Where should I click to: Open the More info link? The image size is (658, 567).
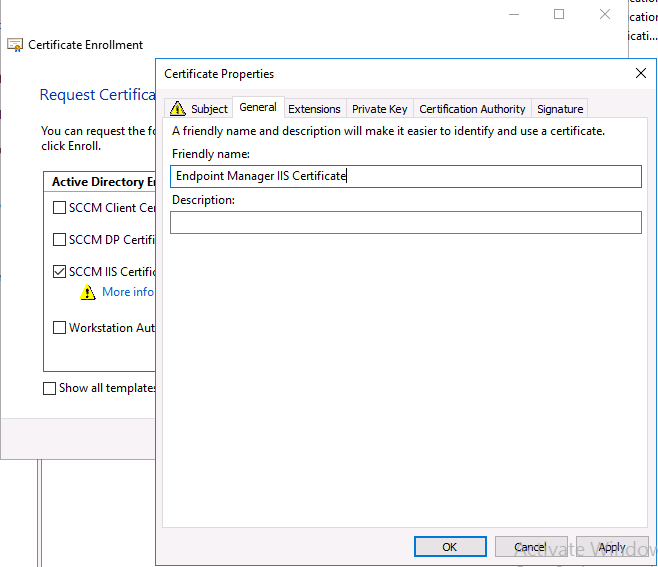tap(128, 292)
